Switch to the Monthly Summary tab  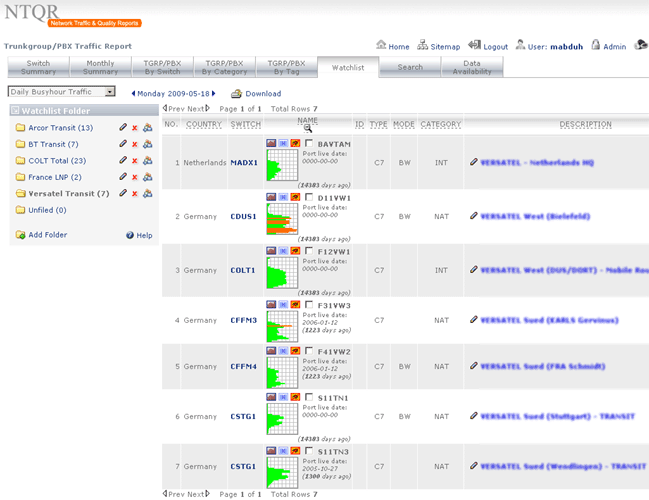tap(100, 67)
